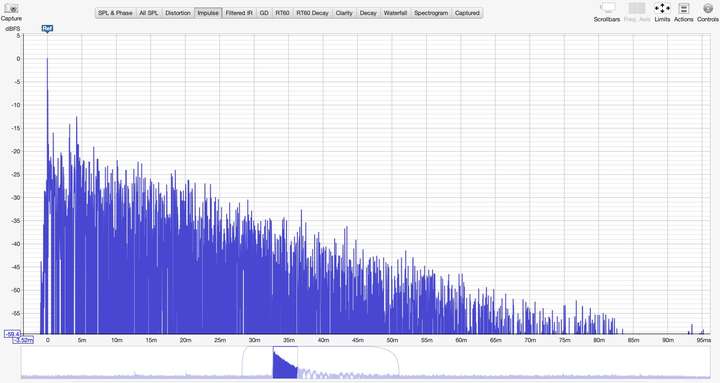Open the Filtered IR tab
The image size is (720, 383).
[x=239, y=13]
